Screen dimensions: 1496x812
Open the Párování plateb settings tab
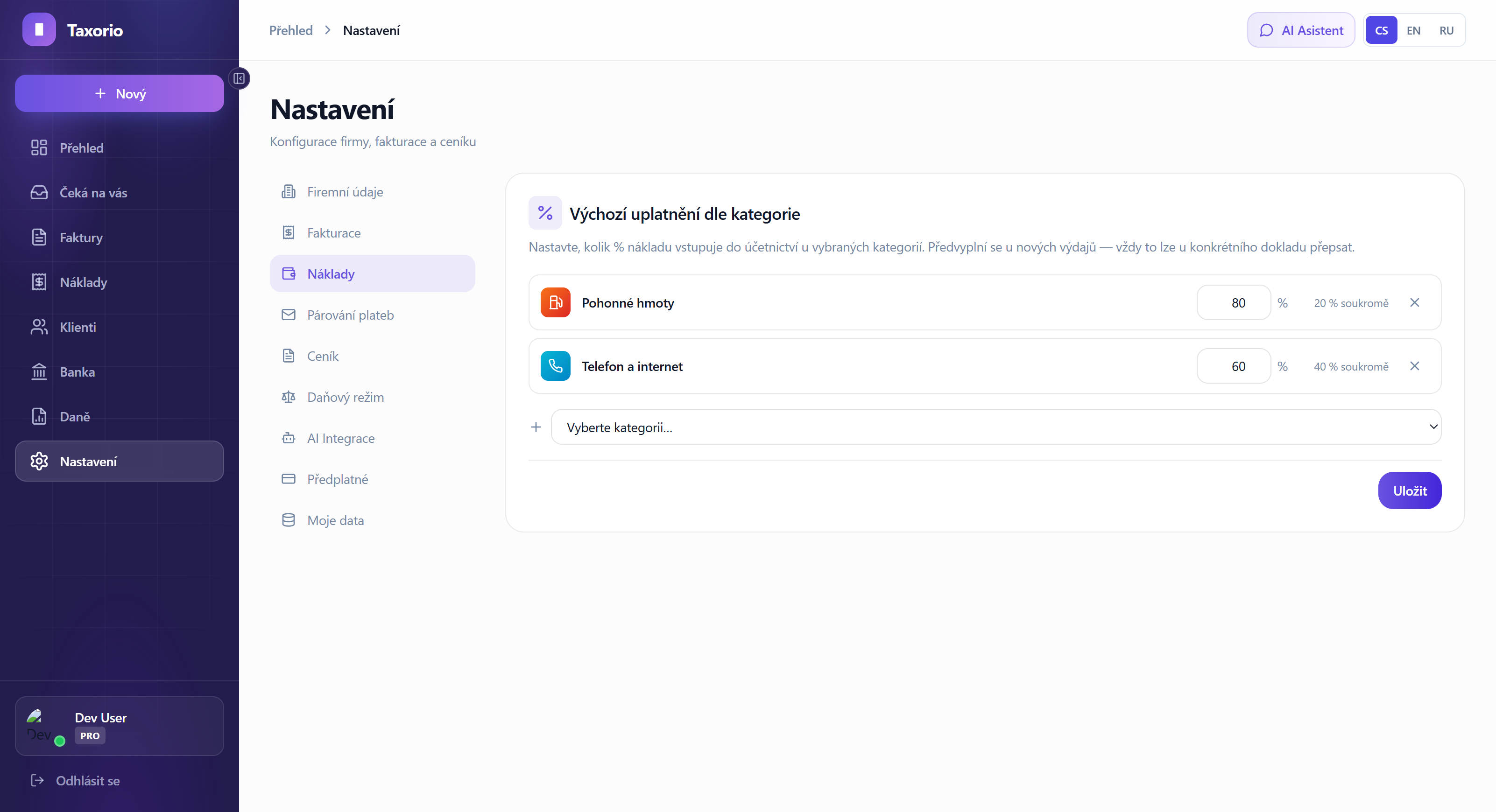pyautogui.click(x=372, y=315)
